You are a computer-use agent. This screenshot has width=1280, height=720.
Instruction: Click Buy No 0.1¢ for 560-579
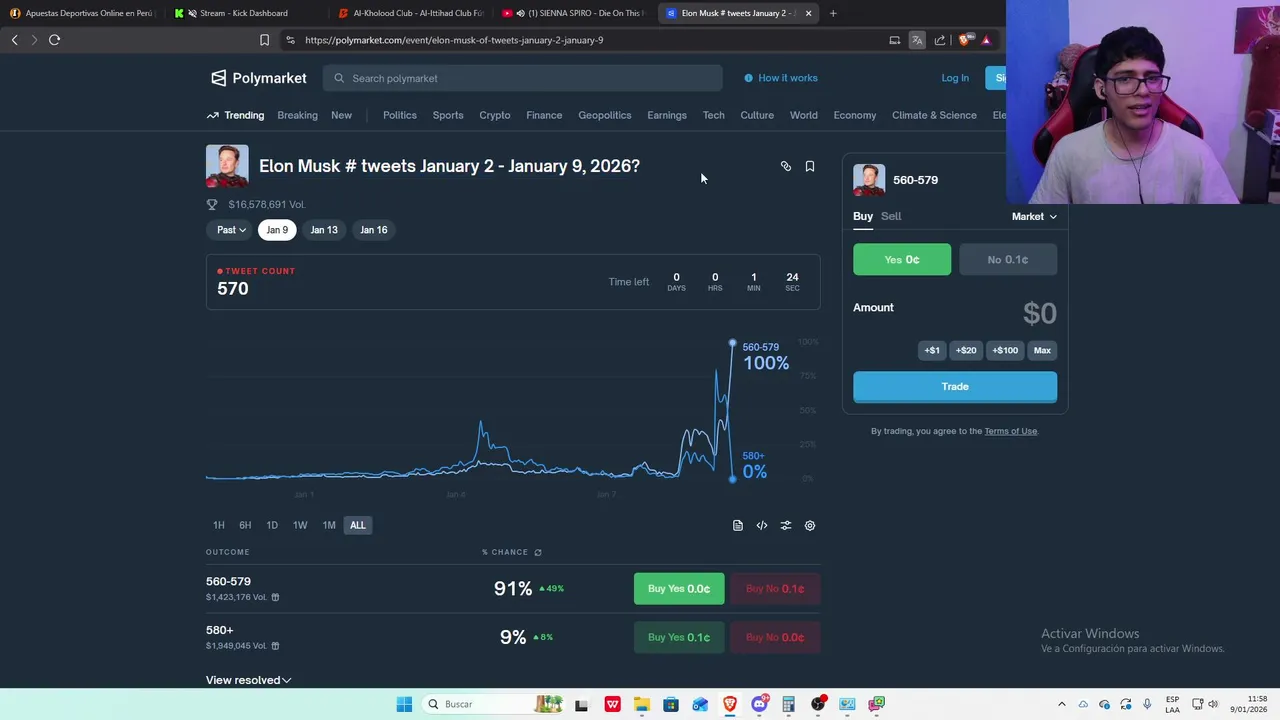click(x=775, y=589)
